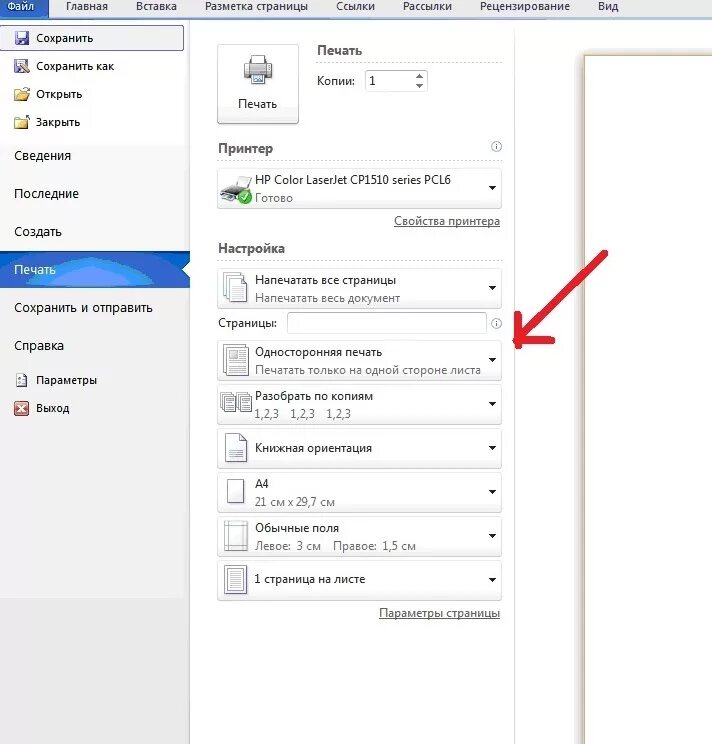Click the collate icon for Разобрать по копиям
The image size is (712, 744).
click(236, 402)
